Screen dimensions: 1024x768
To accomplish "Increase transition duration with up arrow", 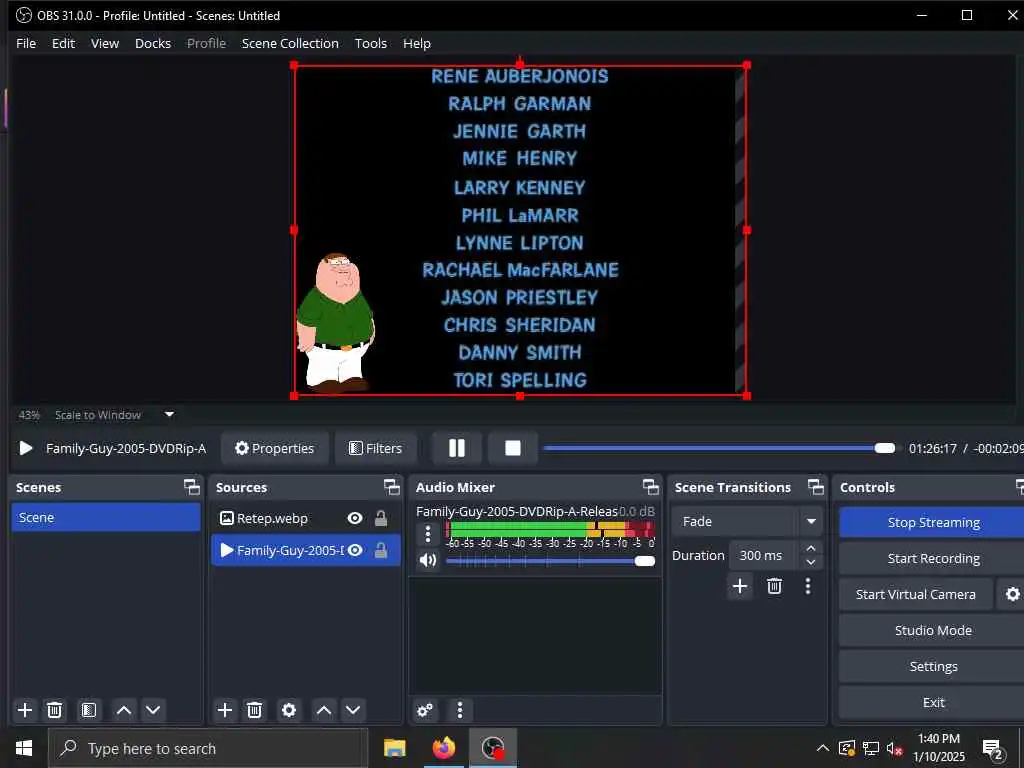I will coord(810,548).
